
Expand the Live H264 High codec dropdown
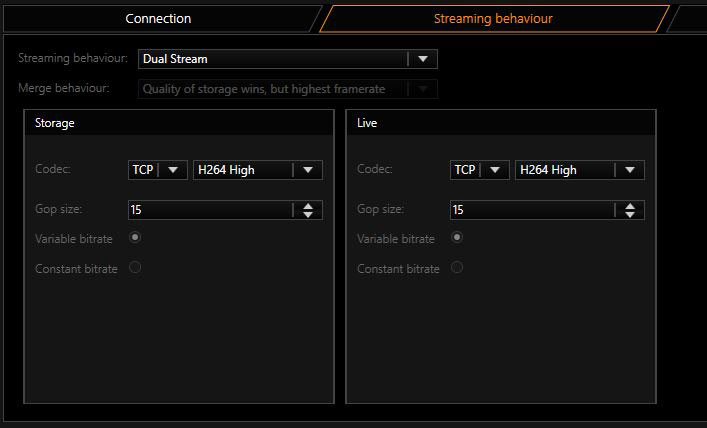tap(630, 170)
